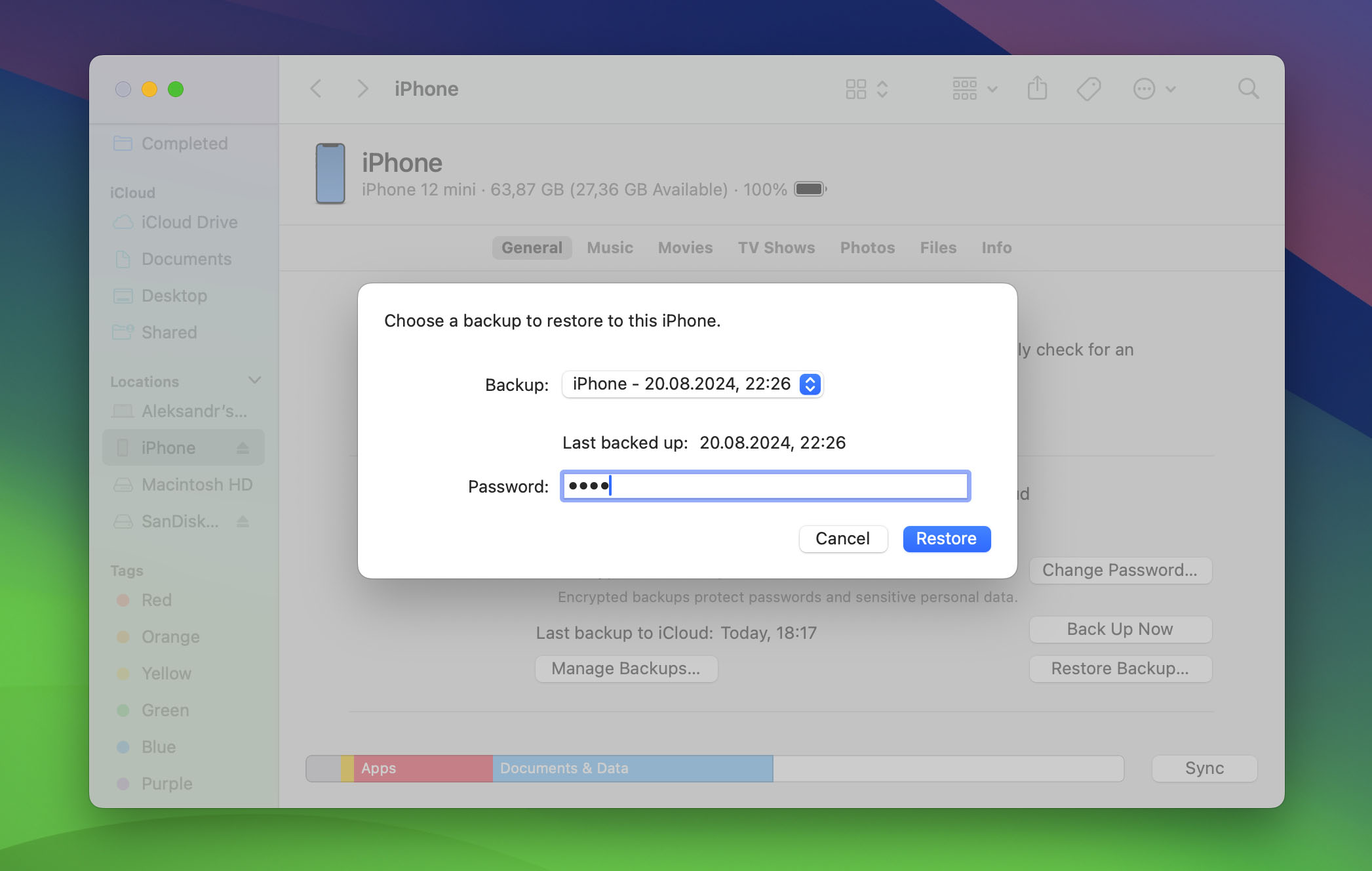Screen dimensions: 1372x871
Task: Click the Share toolbar icon
Action: (x=1037, y=88)
